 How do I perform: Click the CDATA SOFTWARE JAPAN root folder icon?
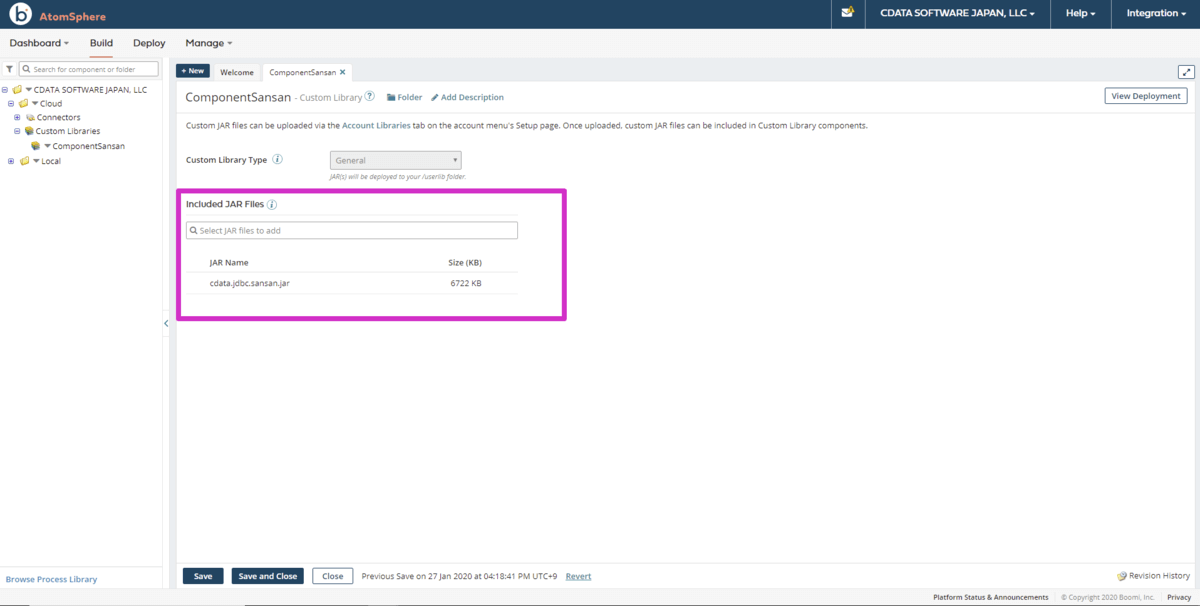coord(17,90)
